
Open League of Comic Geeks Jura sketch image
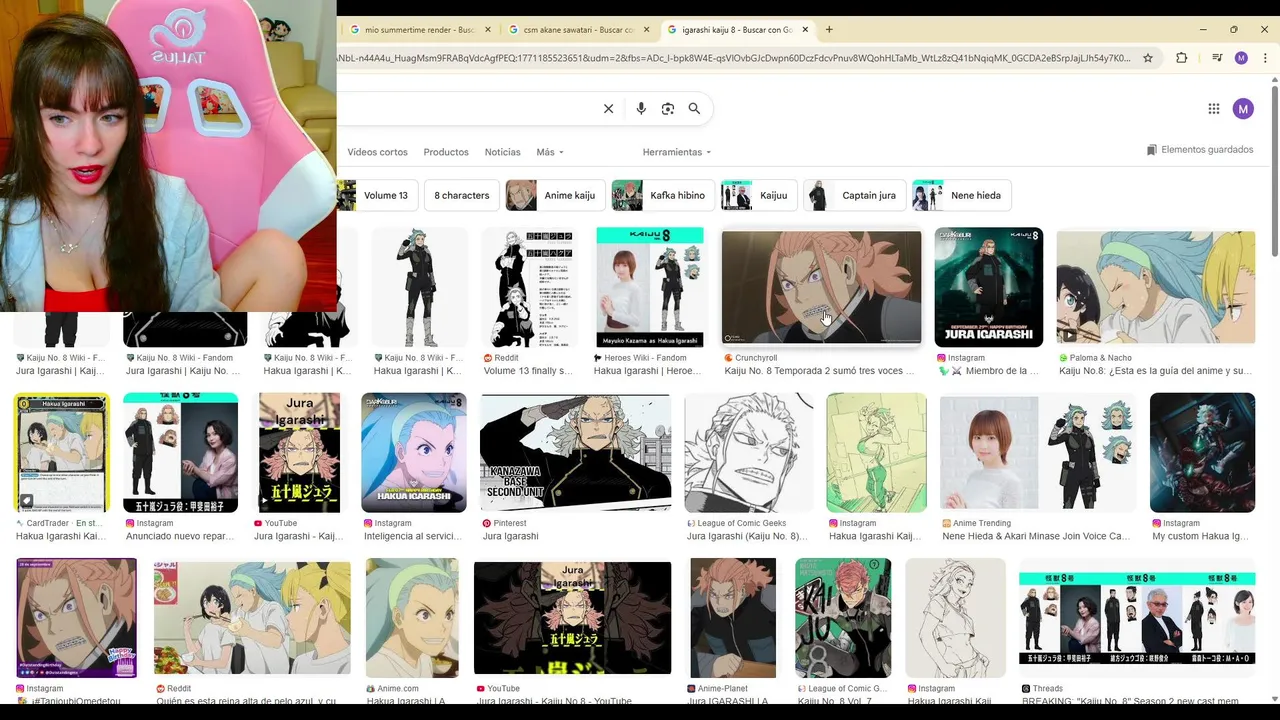pyautogui.click(x=748, y=453)
